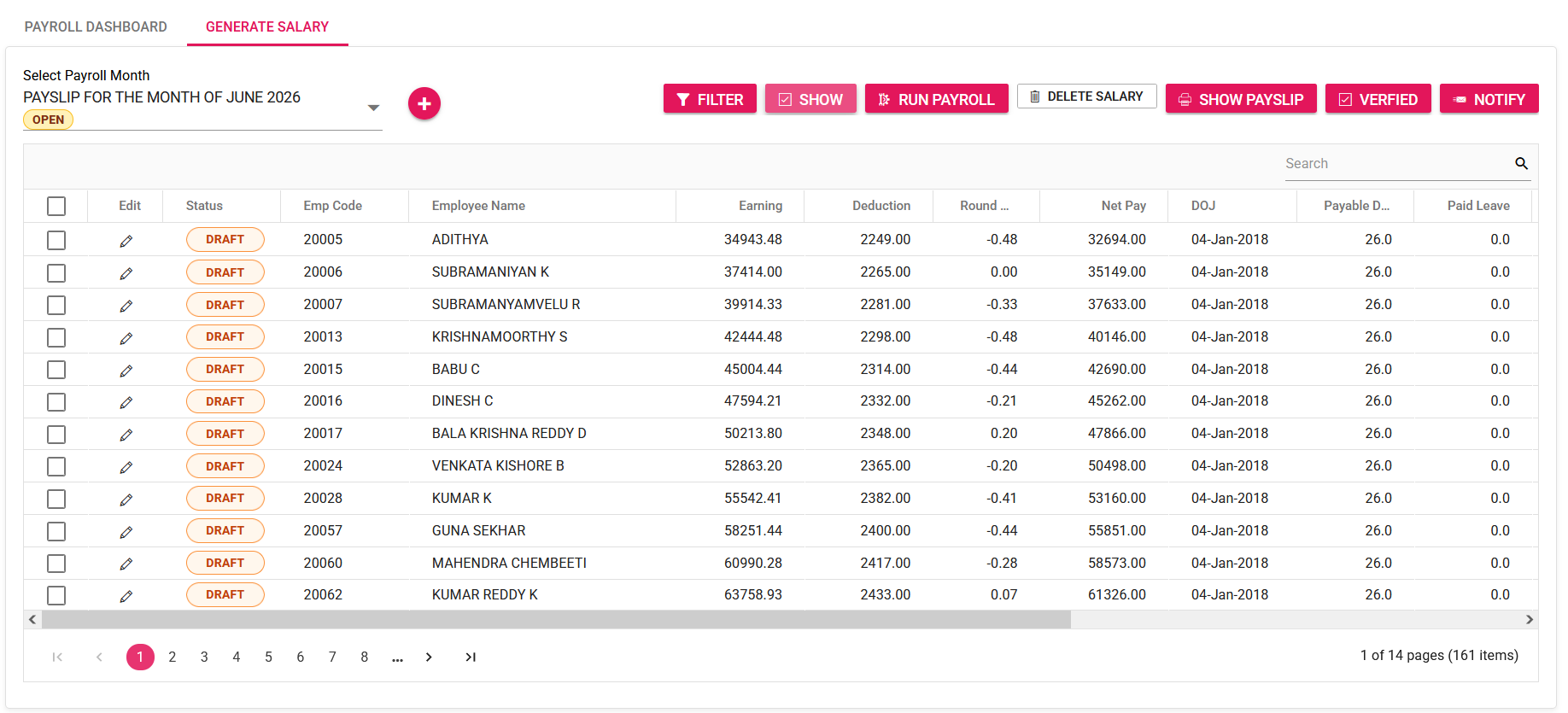Click the VERFIED button

(x=1378, y=99)
